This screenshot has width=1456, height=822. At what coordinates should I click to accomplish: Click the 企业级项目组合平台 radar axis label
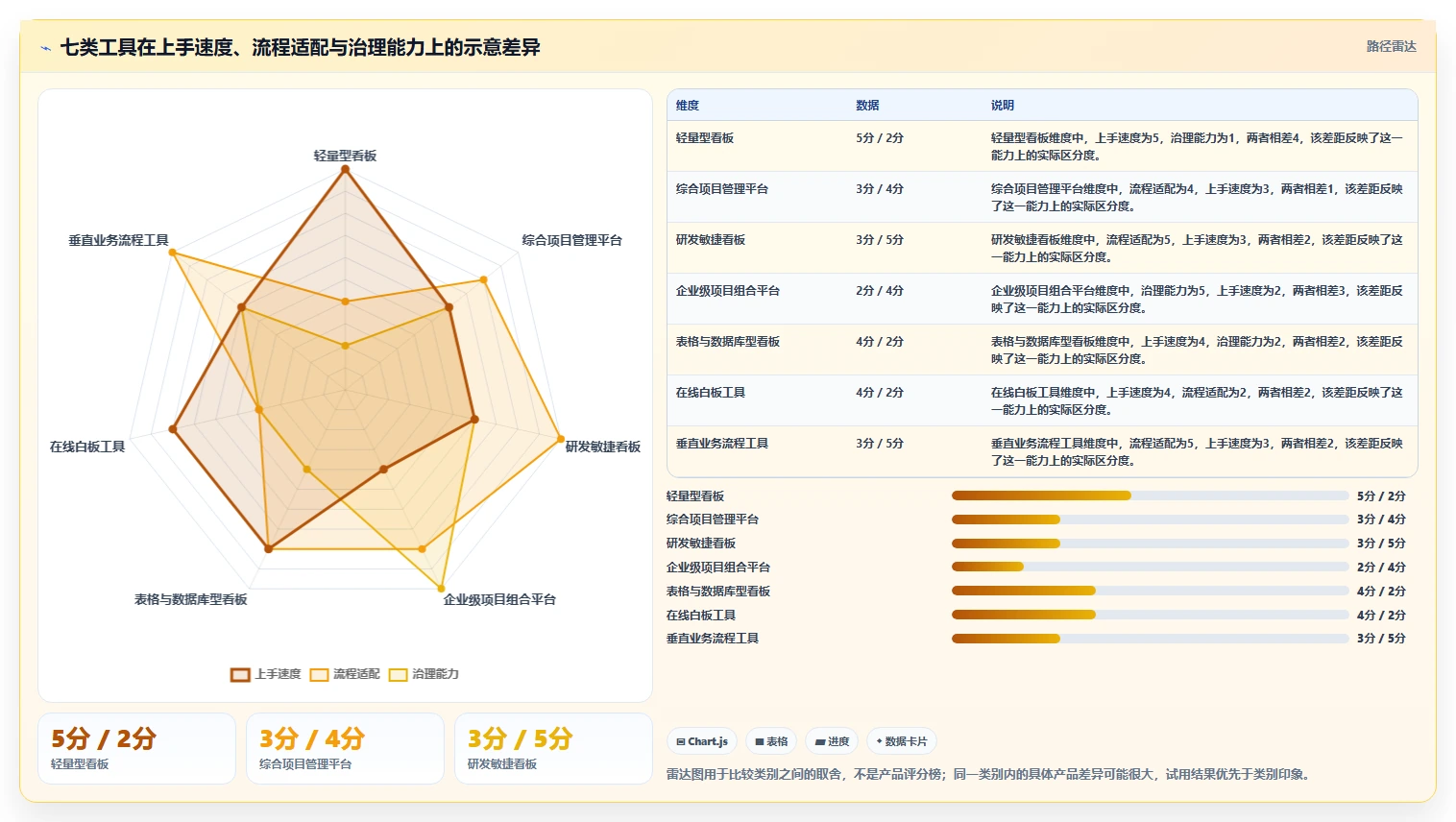(x=499, y=599)
